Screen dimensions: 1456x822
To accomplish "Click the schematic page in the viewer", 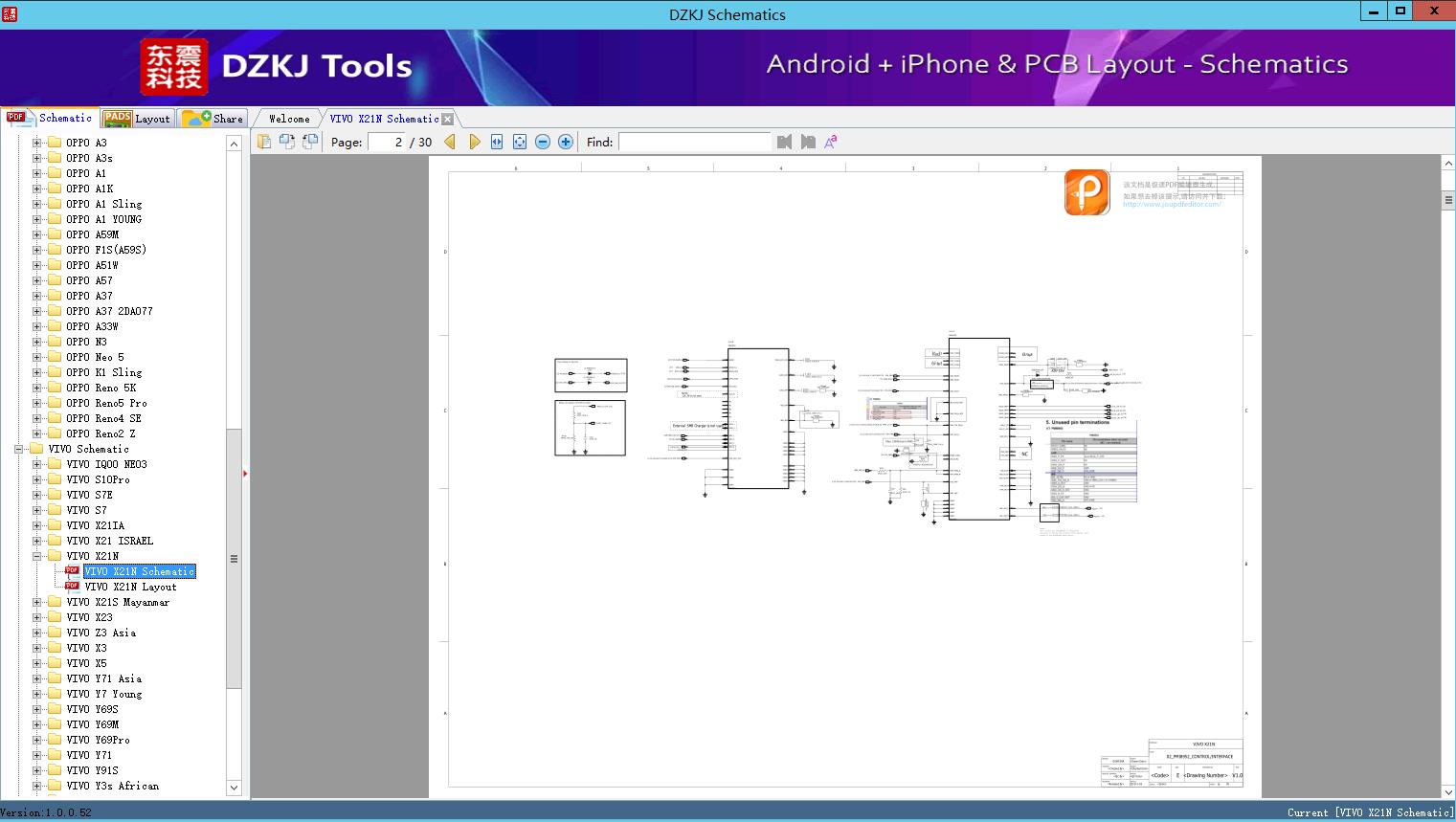I will (x=845, y=477).
